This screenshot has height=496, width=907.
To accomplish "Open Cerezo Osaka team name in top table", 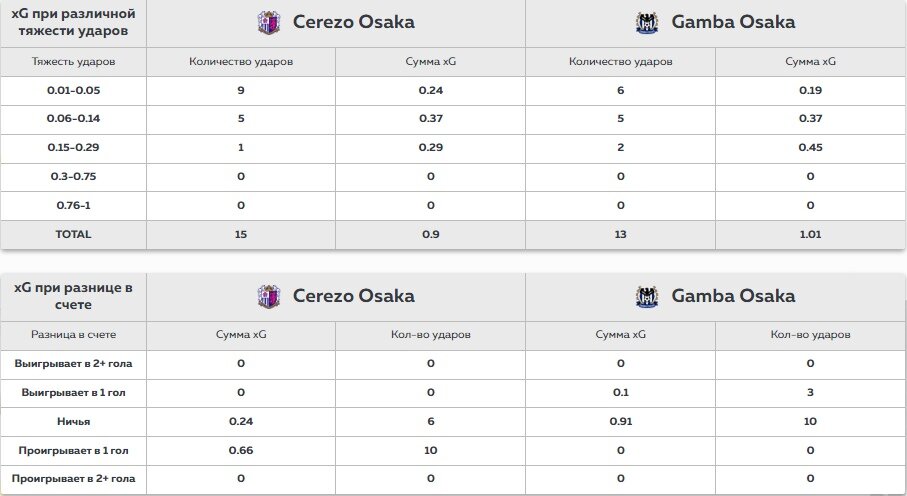I will 353,22.
